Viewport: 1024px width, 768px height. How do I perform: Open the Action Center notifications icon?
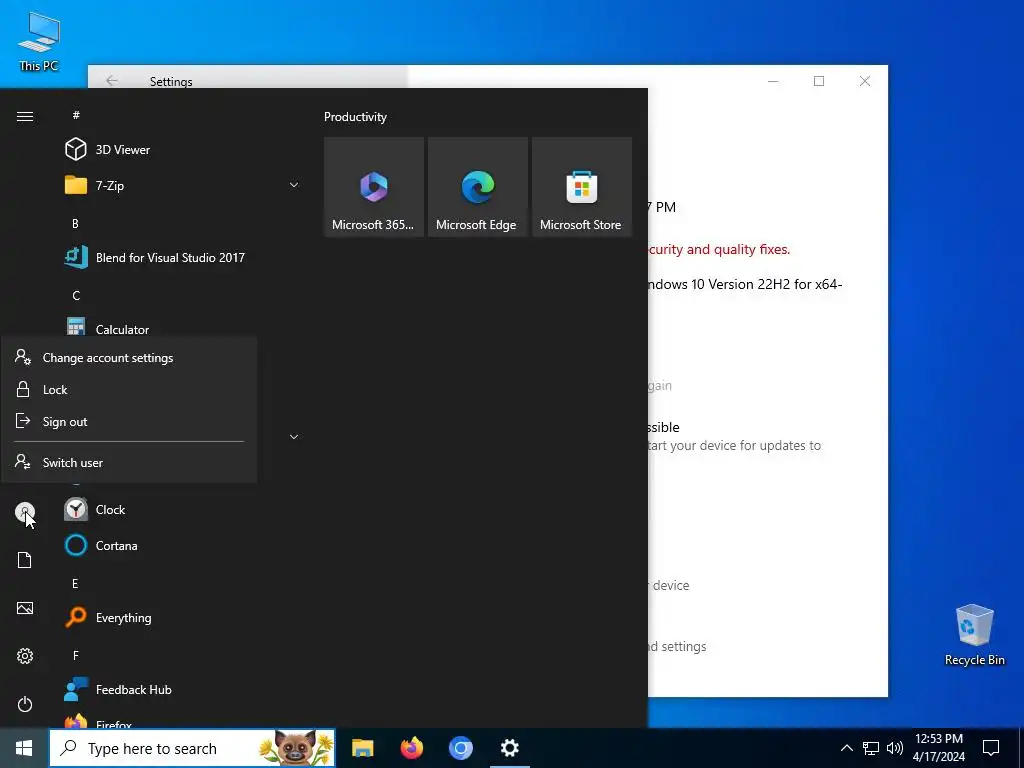pyautogui.click(x=991, y=748)
